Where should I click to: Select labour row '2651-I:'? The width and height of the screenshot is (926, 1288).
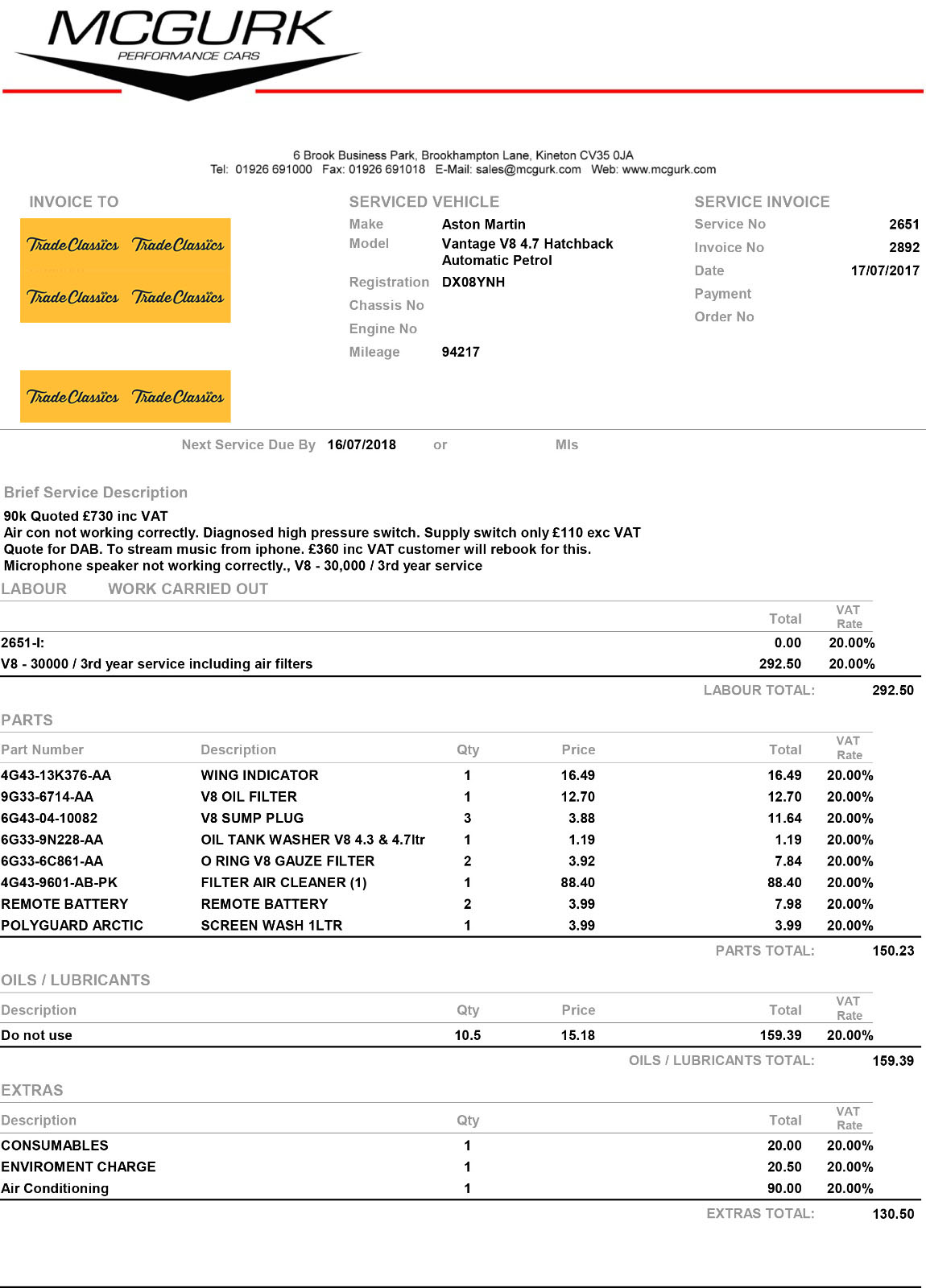(x=438, y=643)
